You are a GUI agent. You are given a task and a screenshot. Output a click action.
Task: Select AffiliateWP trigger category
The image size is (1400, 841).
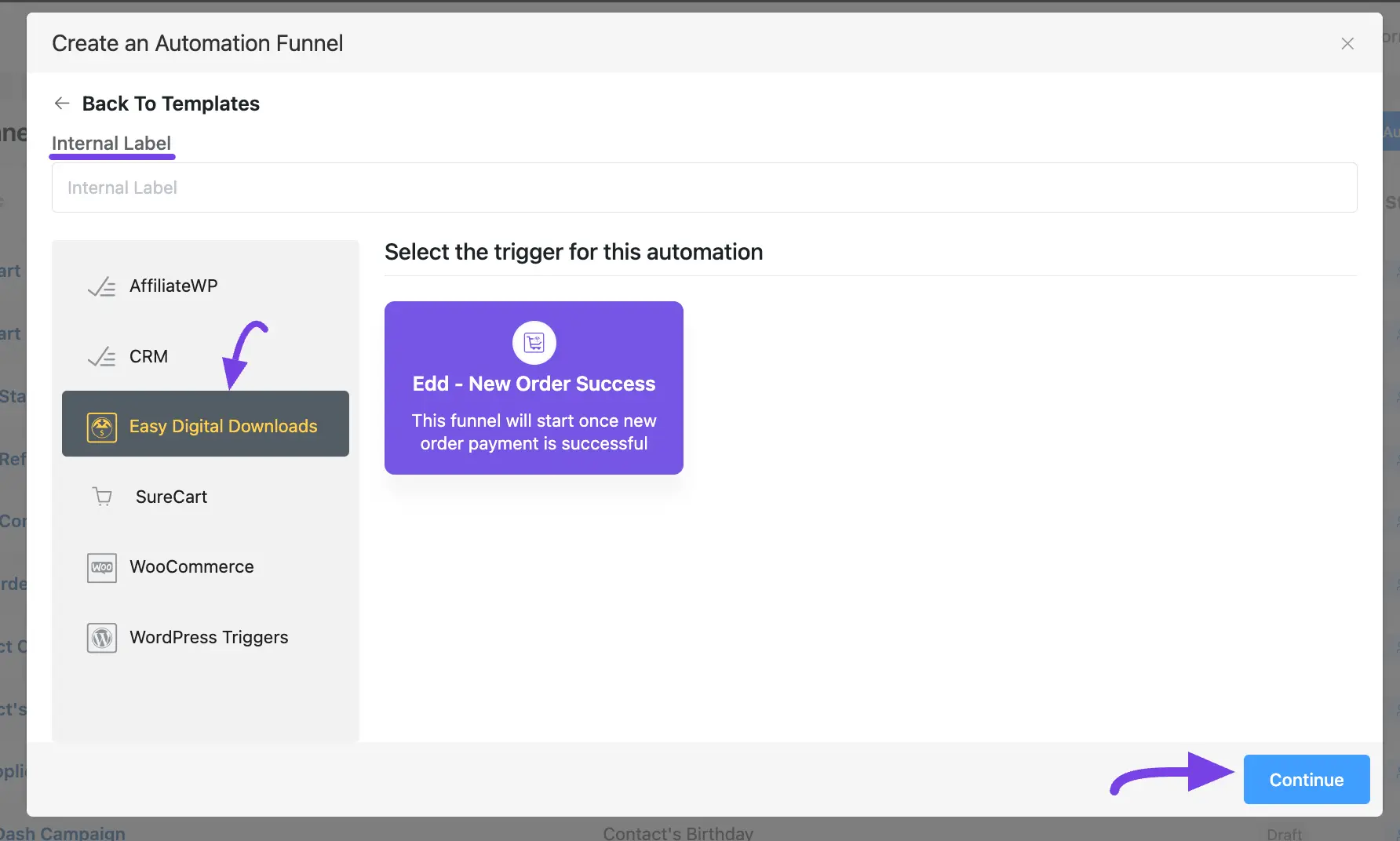[x=206, y=286]
